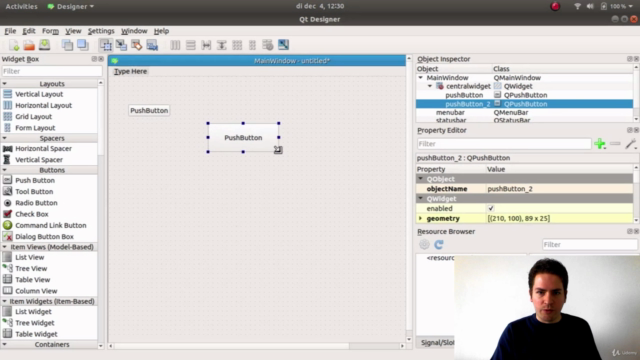Image resolution: width=640 pixels, height=360 pixels.
Task: Click the Resource Browser filter field
Action: pyautogui.click(x=589, y=244)
